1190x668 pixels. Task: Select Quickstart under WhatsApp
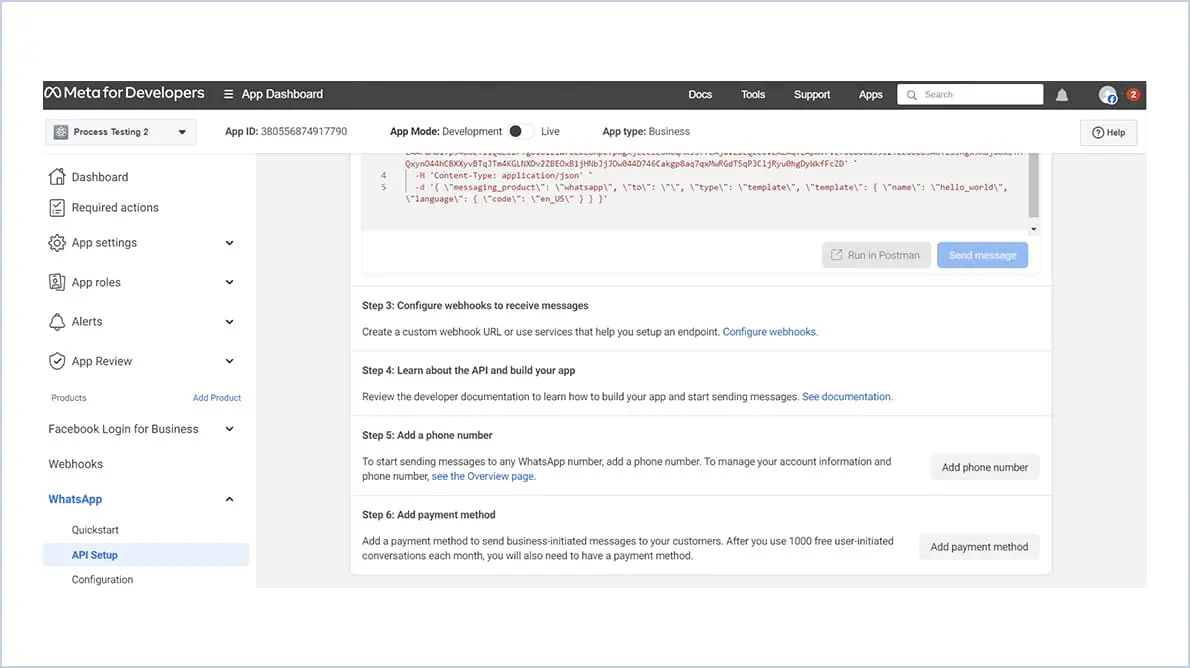[95, 530]
